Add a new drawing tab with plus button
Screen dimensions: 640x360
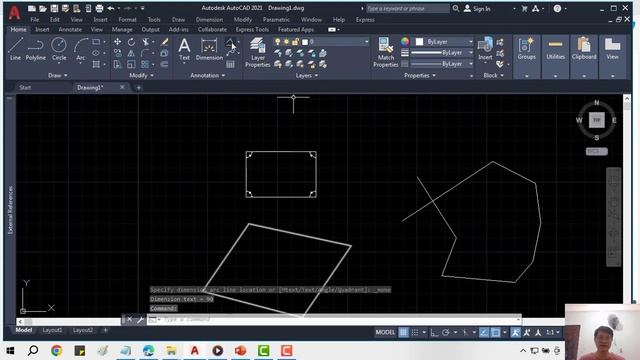[x=138, y=87]
